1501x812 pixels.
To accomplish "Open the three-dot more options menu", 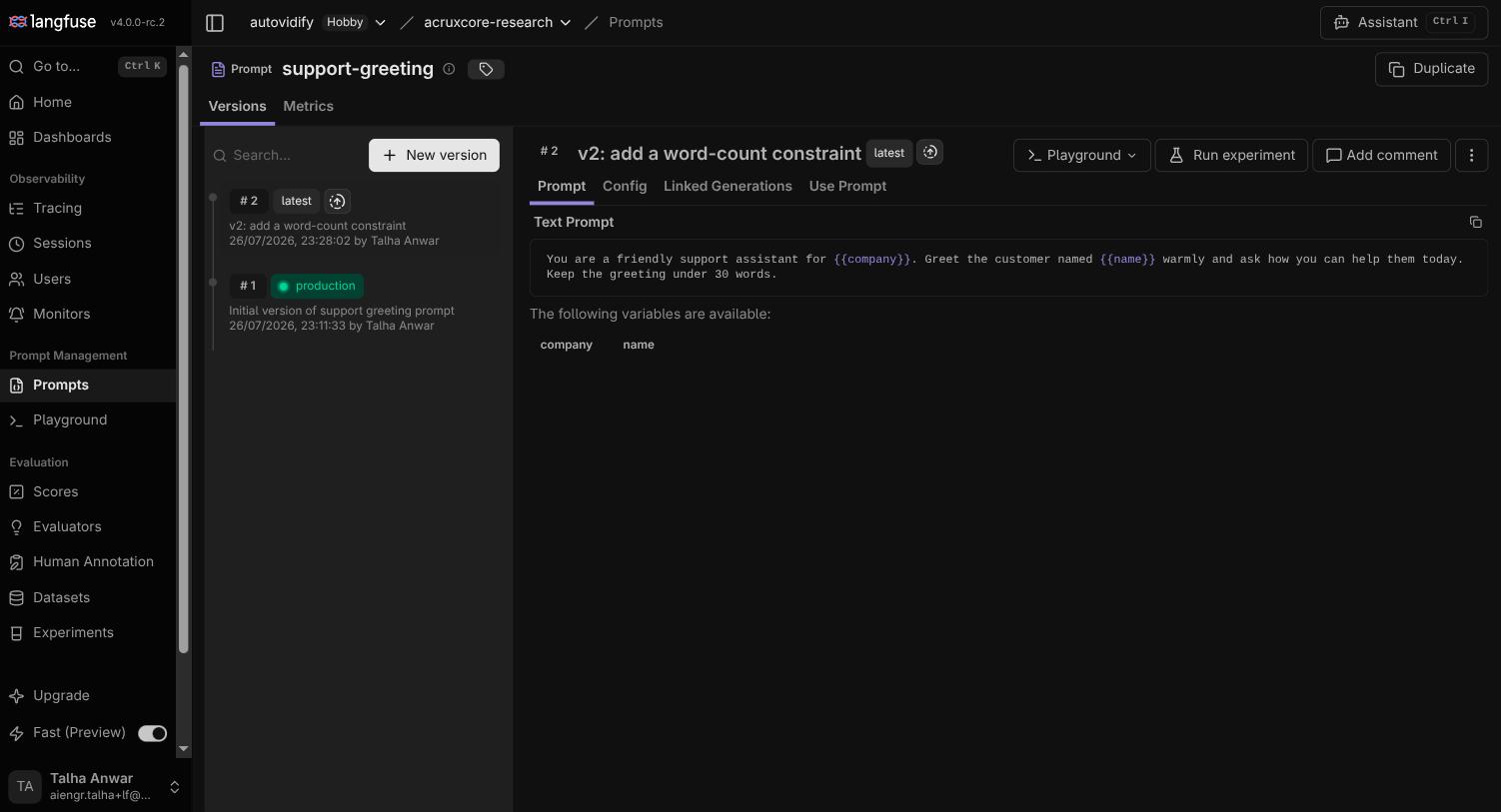I will point(1471,155).
